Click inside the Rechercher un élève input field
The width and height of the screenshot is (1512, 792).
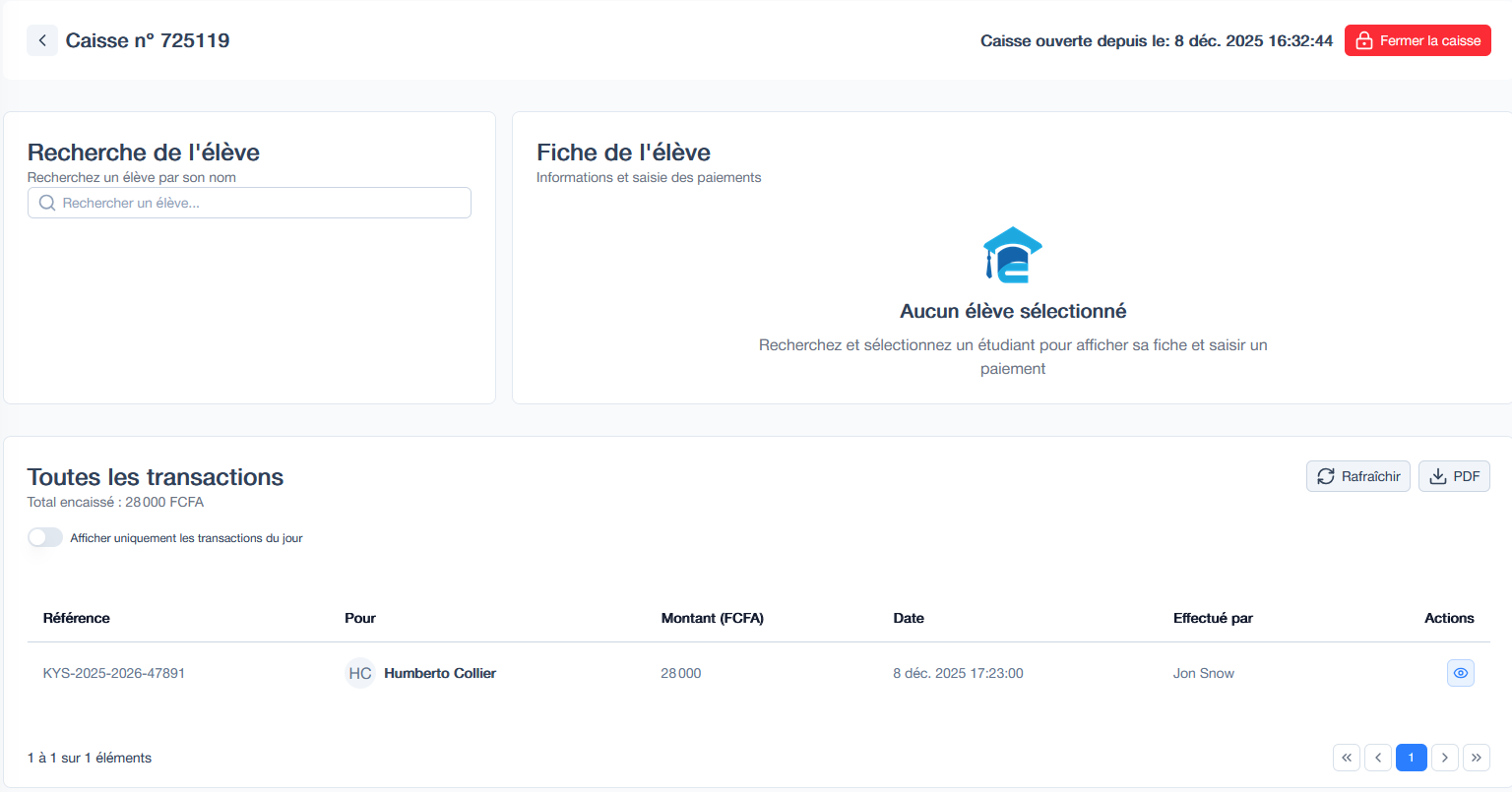tap(249, 202)
